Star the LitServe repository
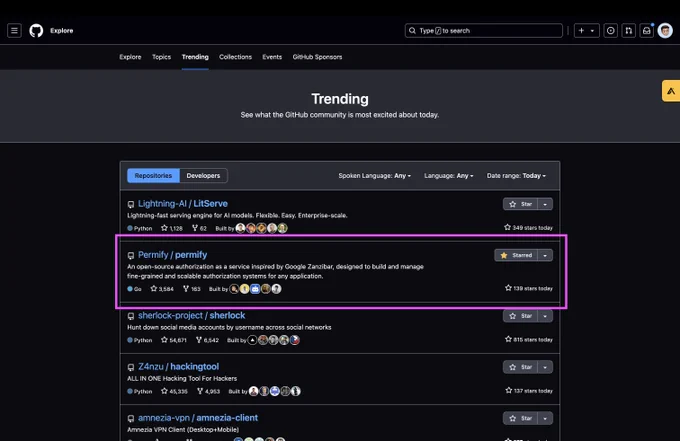Viewport: 680px width, 441px height. click(x=520, y=204)
